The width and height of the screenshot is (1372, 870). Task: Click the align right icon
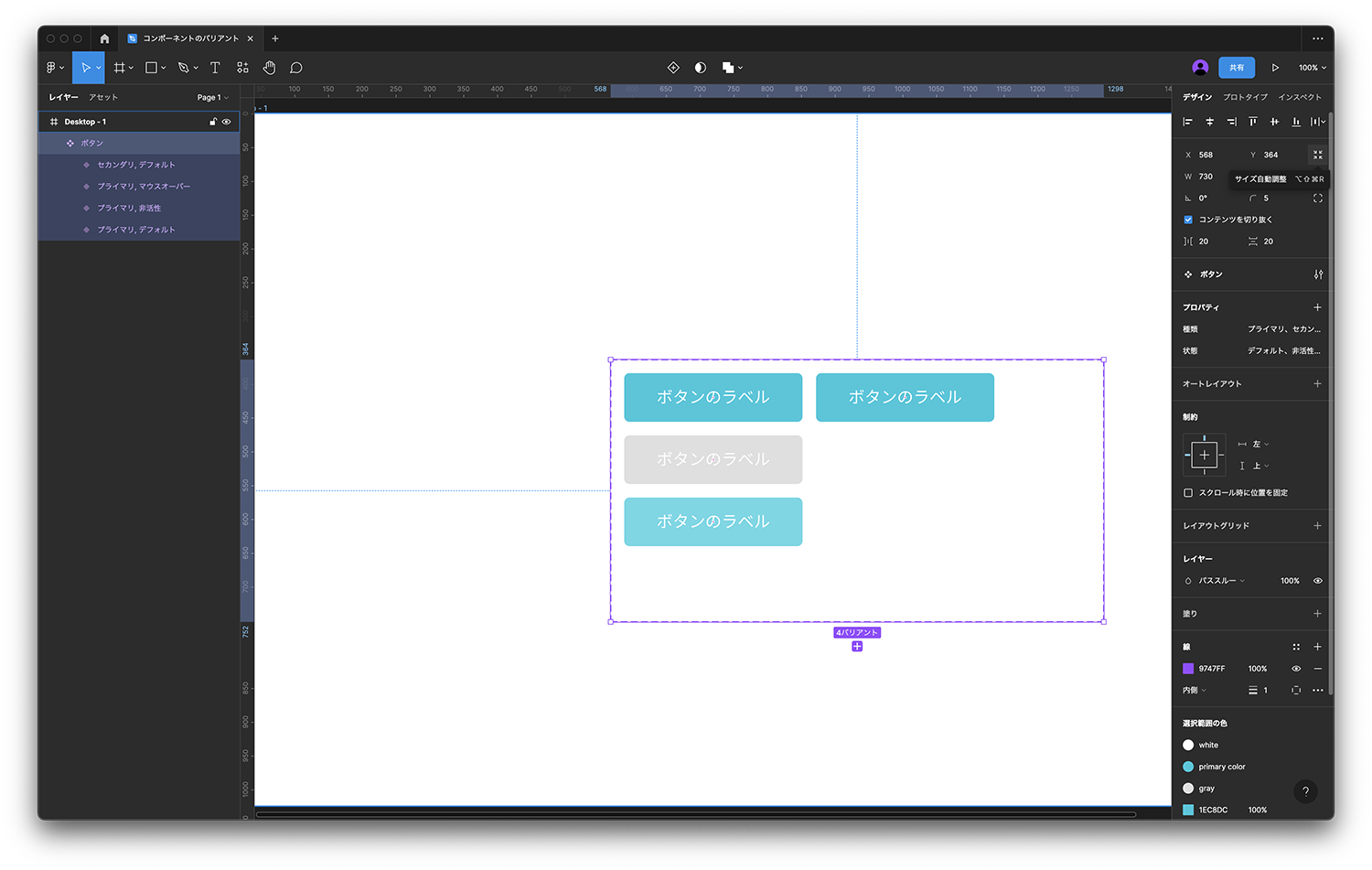1231,122
